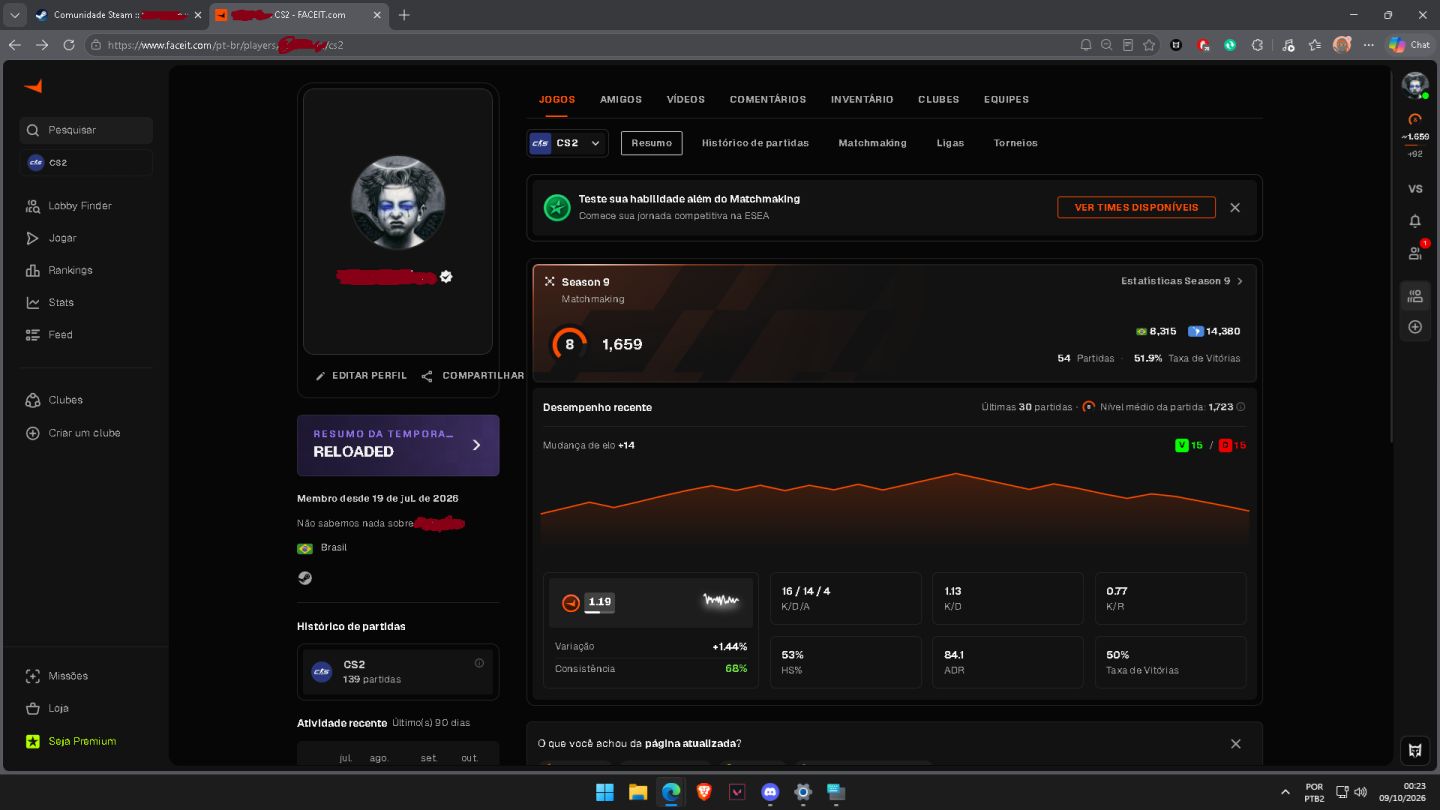Click EDITAR PERFIL
Screen dimensions: 1440x810
[361, 376]
